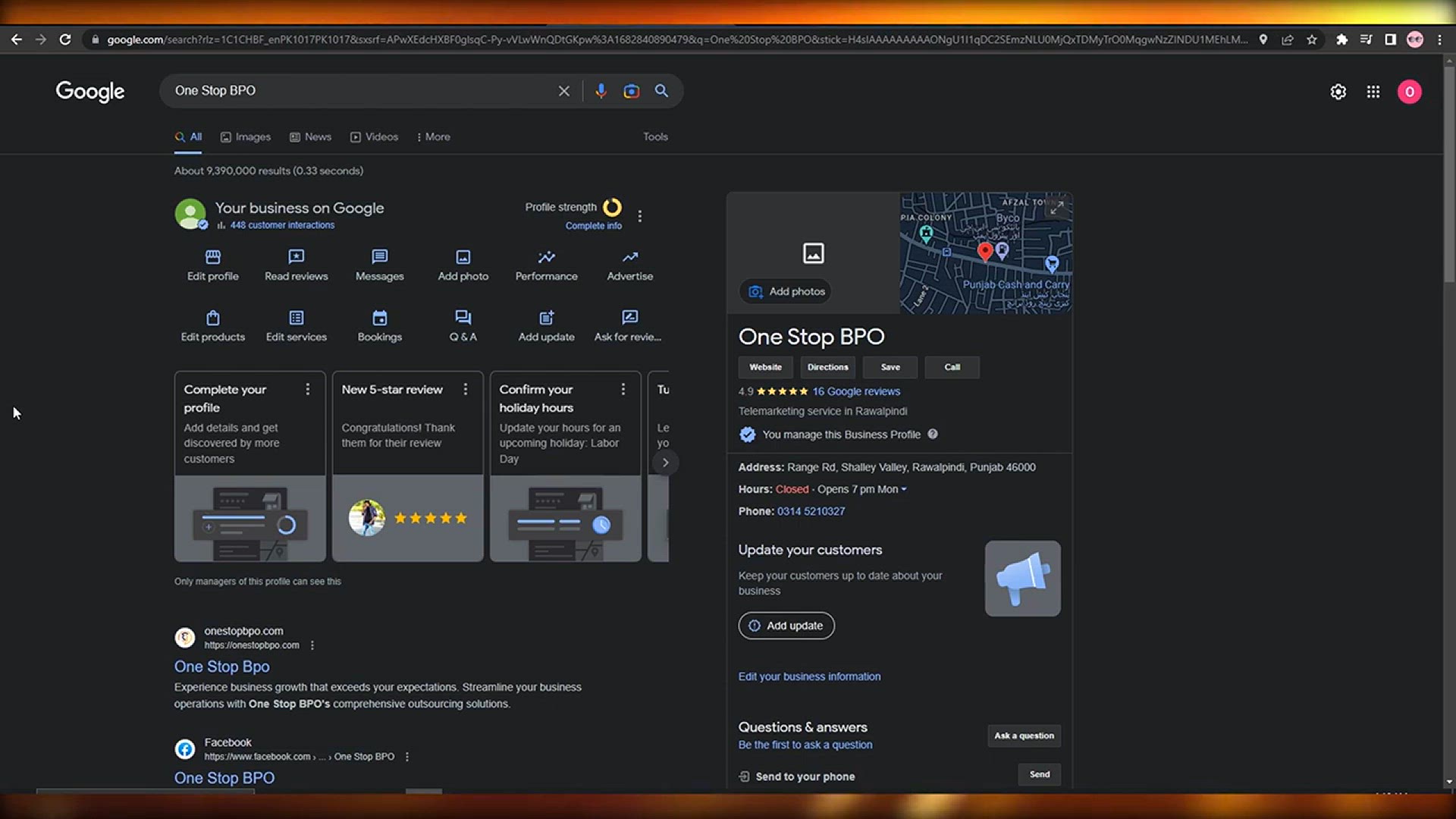Open Edit your business information
1456x819 pixels.
809,676
